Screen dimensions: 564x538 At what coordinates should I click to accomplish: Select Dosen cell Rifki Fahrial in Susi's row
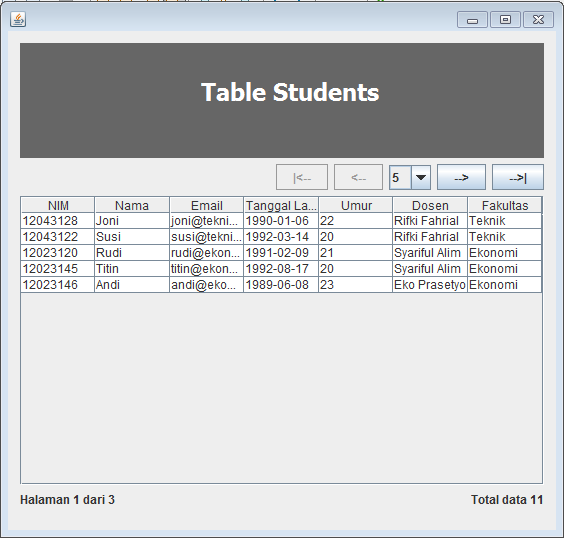(430, 237)
